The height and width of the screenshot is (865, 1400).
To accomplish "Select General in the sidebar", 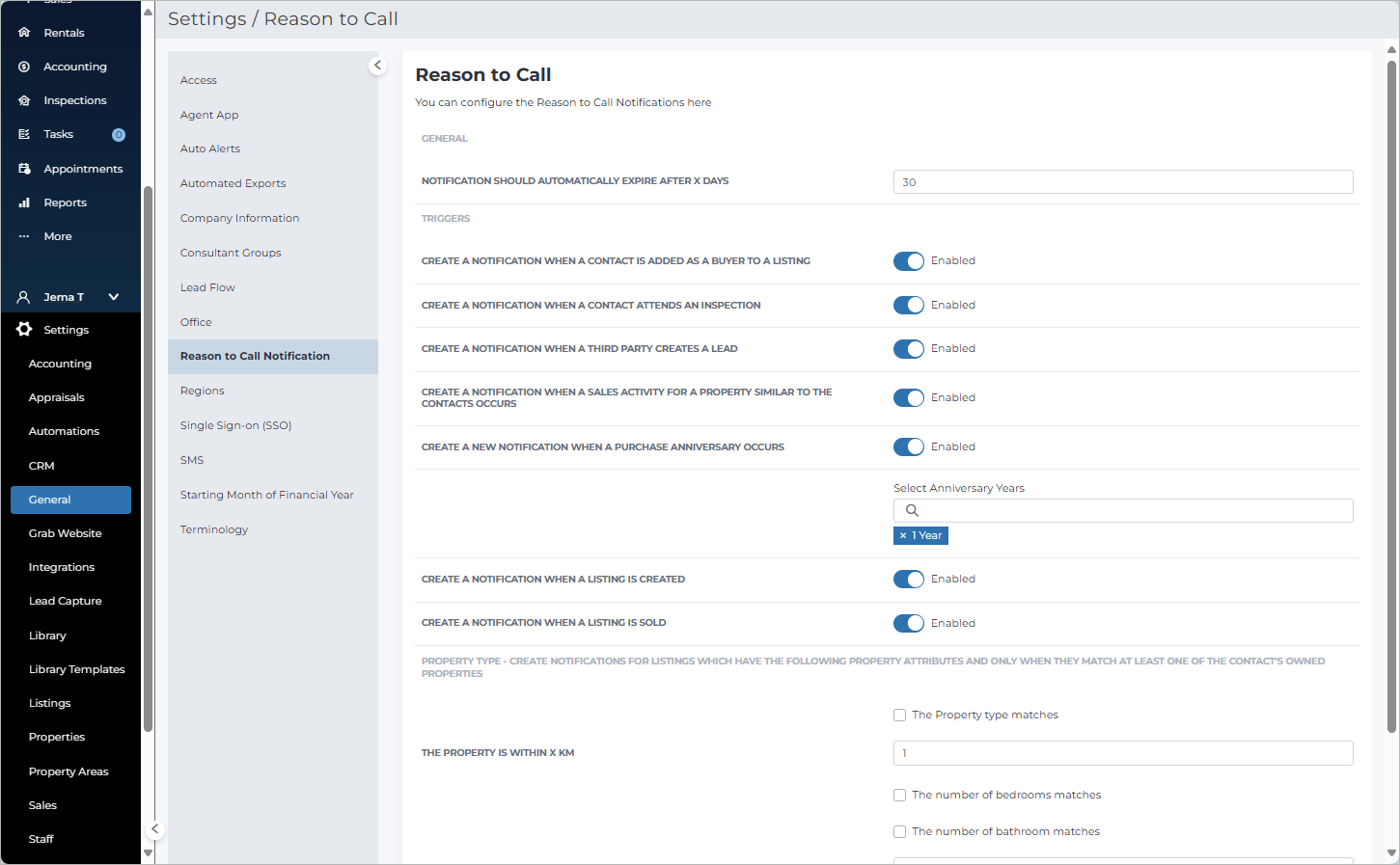I will 70,500.
